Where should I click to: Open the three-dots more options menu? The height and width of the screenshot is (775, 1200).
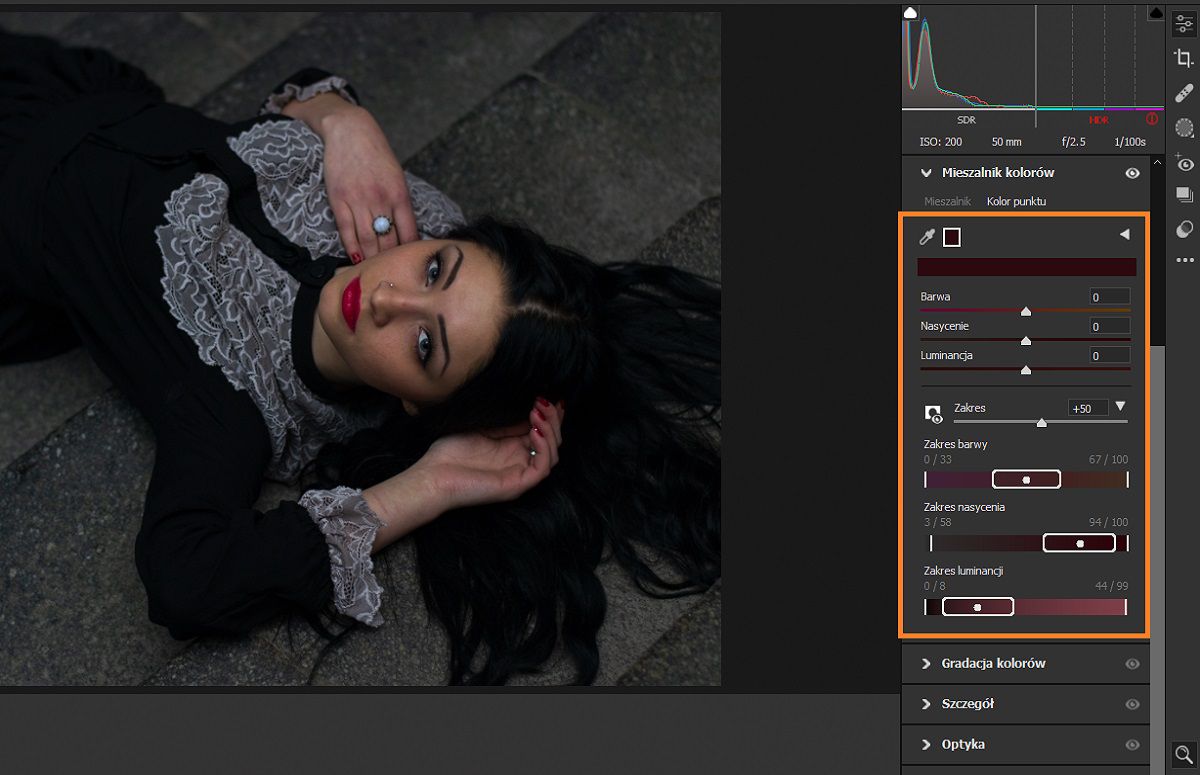pos(1184,261)
